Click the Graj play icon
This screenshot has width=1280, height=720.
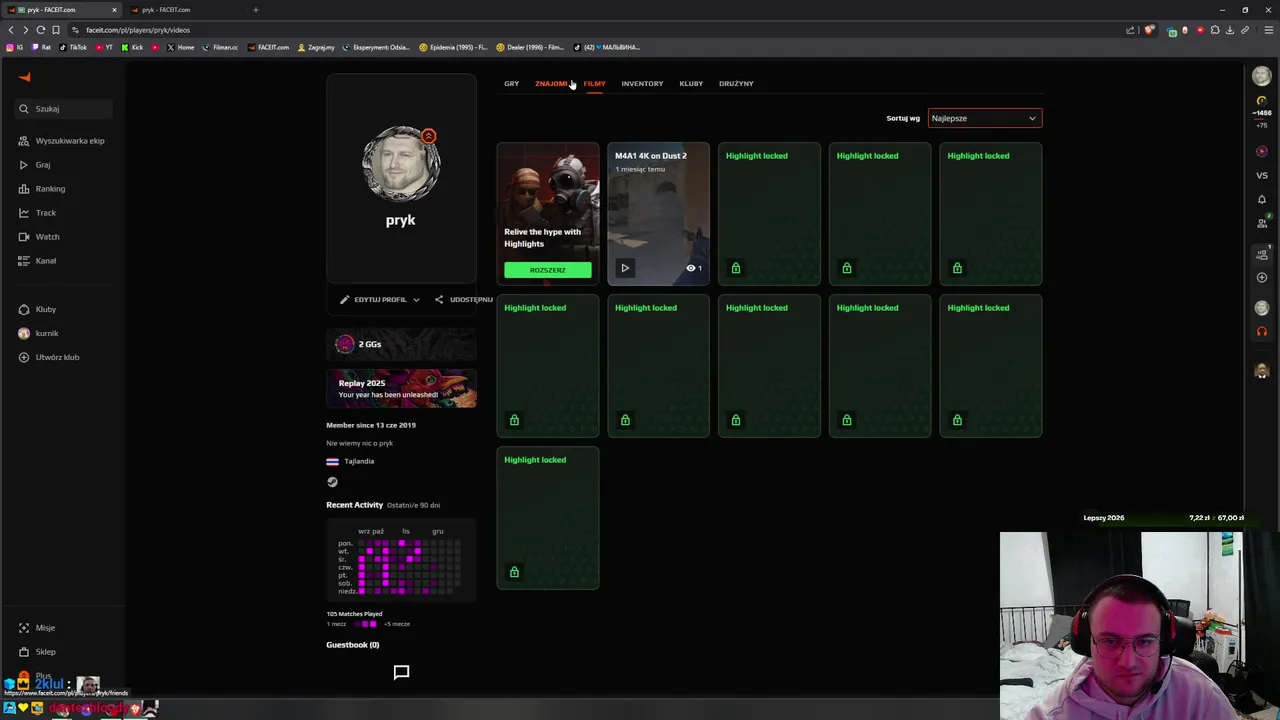pos(23,165)
